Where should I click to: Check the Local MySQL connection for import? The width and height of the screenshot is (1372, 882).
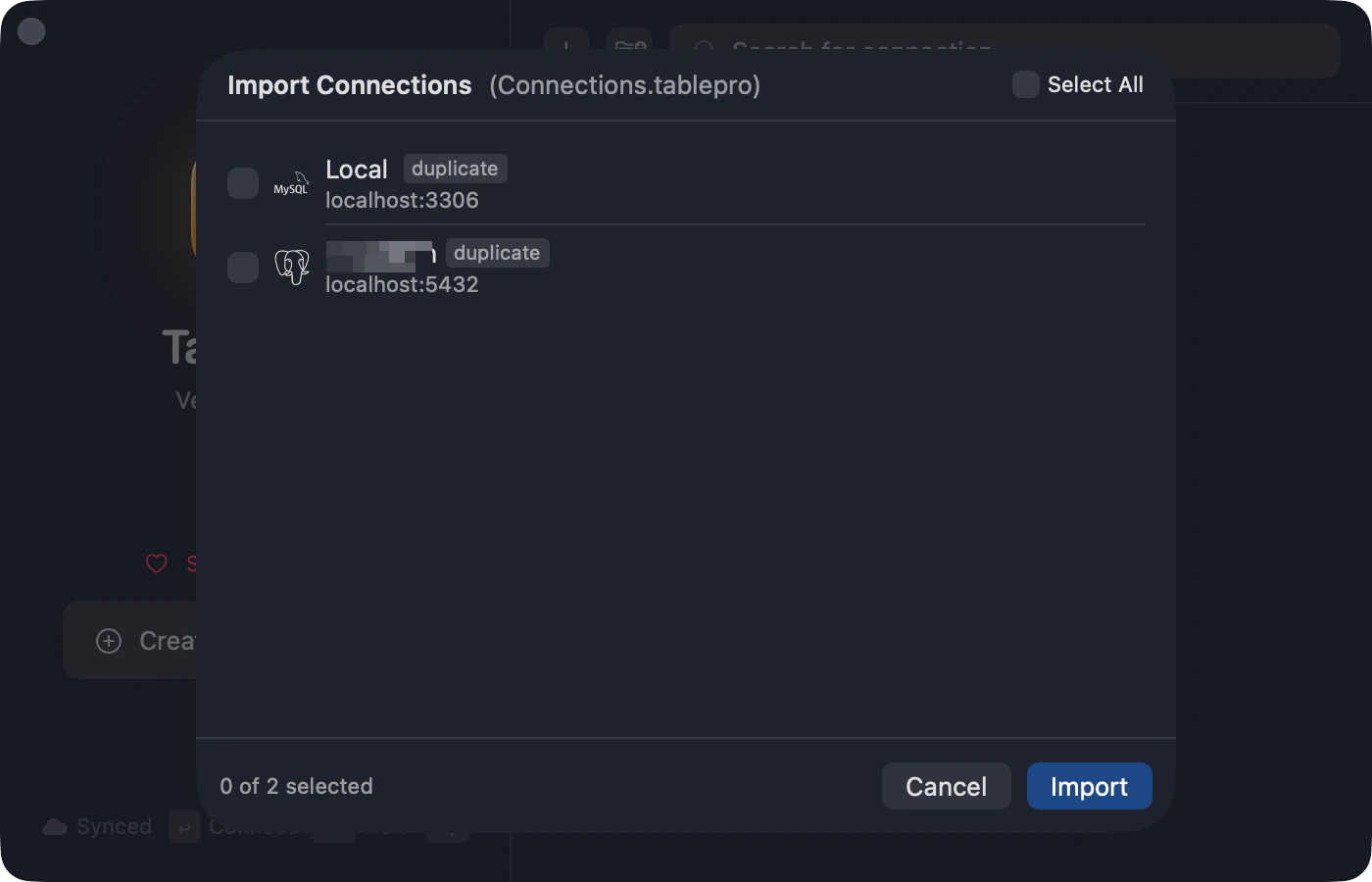(x=243, y=183)
